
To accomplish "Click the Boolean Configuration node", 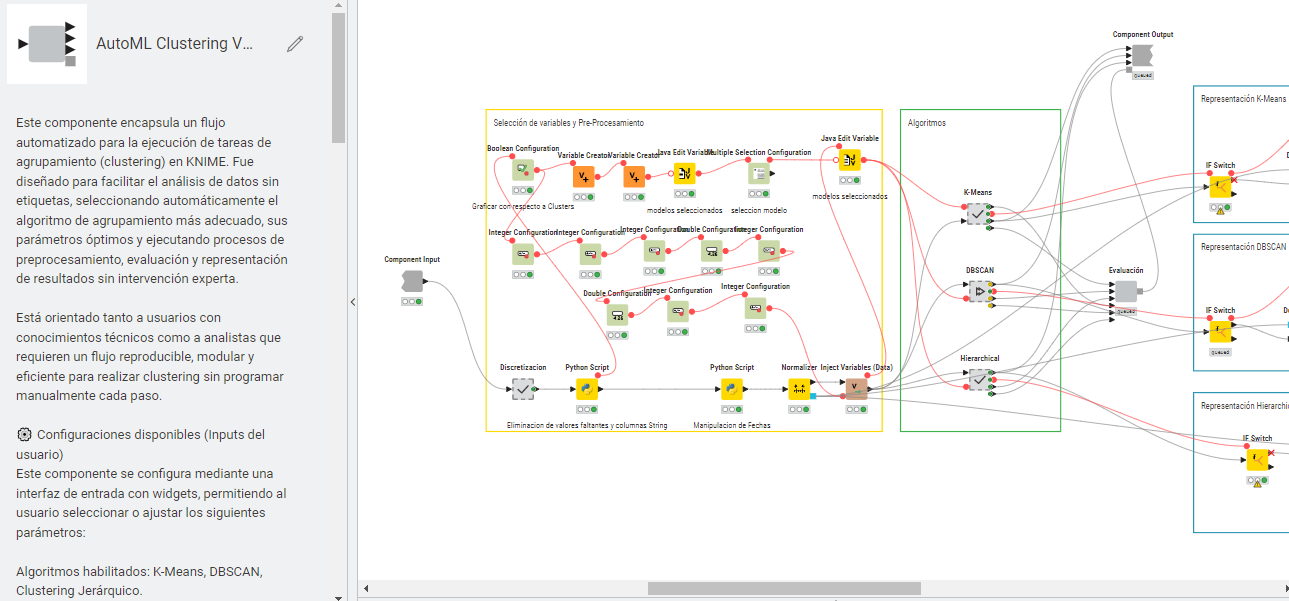I will 521,170.
